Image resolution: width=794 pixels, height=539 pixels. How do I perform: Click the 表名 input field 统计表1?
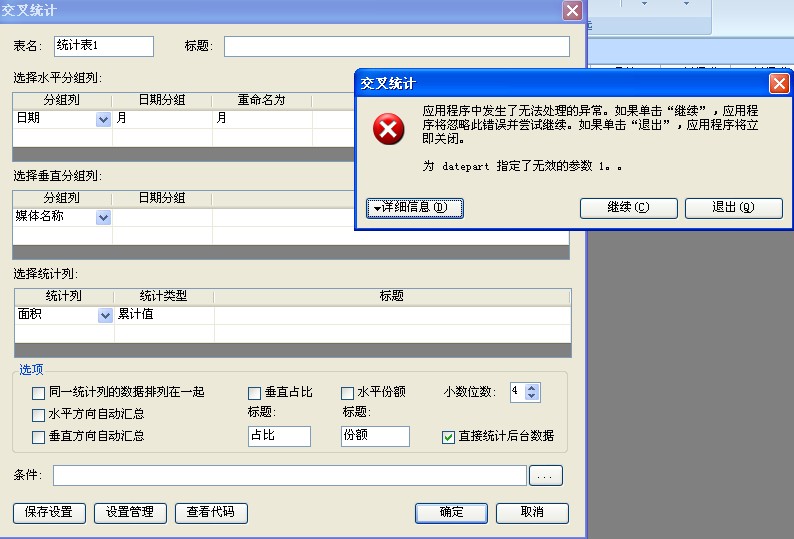[104, 46]
